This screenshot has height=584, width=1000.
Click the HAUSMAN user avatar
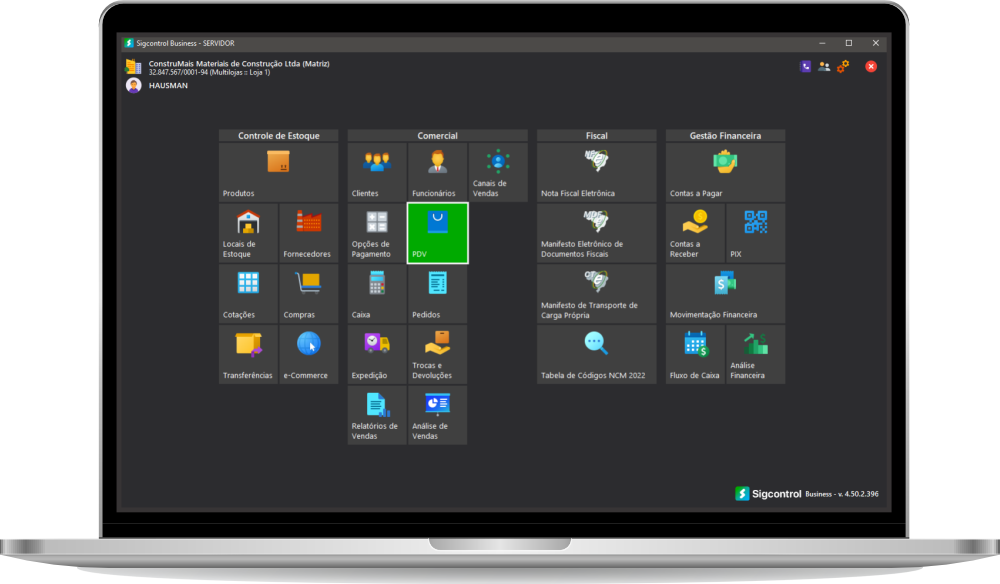(x=133, y=86)
